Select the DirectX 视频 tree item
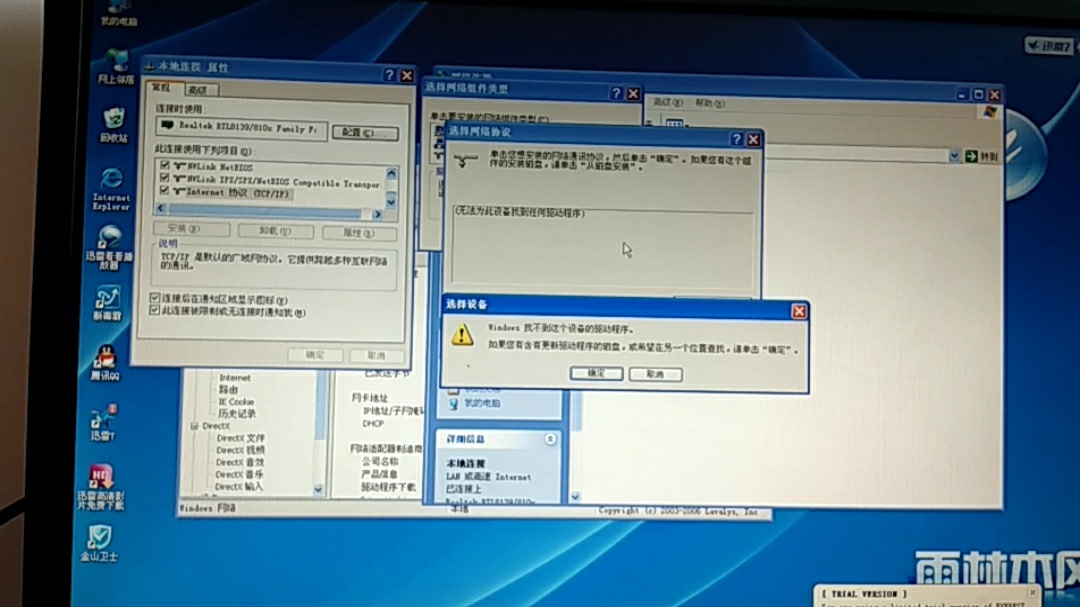1080x607 pixels. point(240,451)
